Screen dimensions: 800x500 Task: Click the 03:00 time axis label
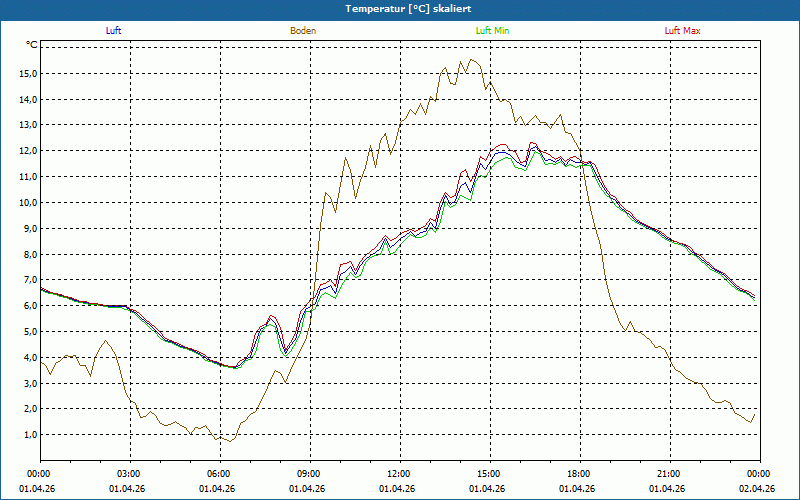(129, 474)
